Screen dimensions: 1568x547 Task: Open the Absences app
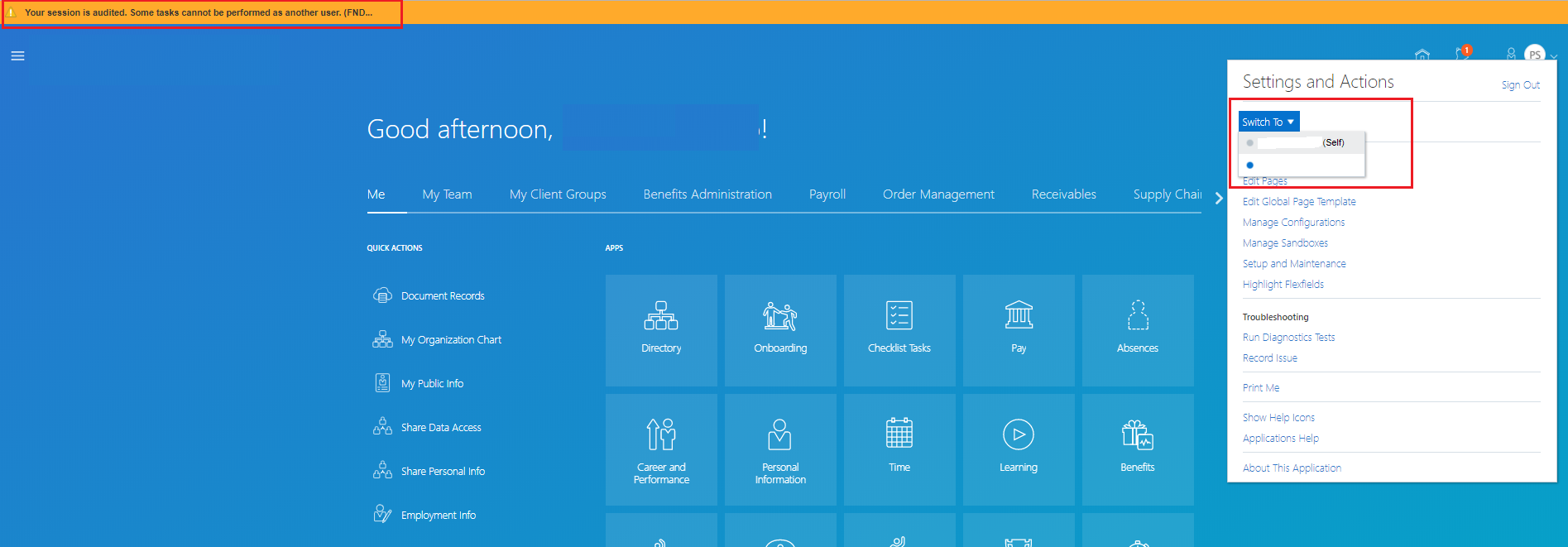(1137, 329)
